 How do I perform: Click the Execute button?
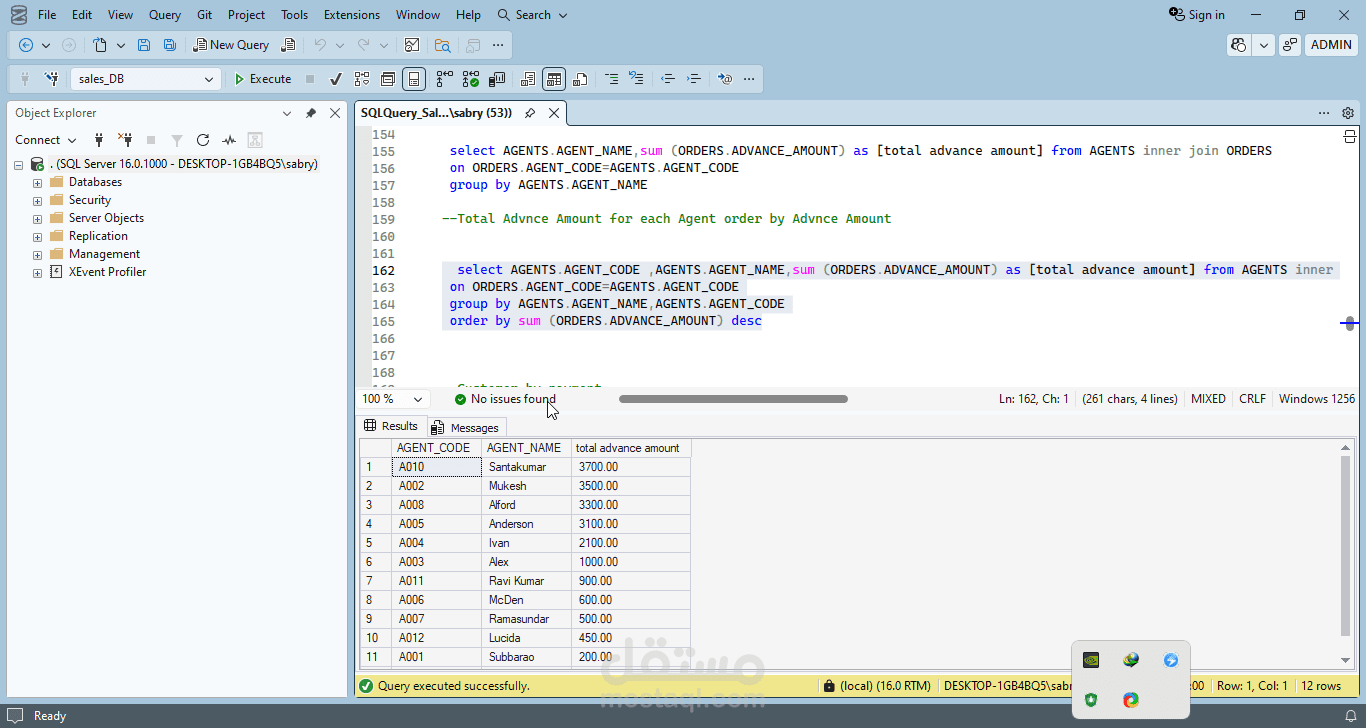coord(262,79)
